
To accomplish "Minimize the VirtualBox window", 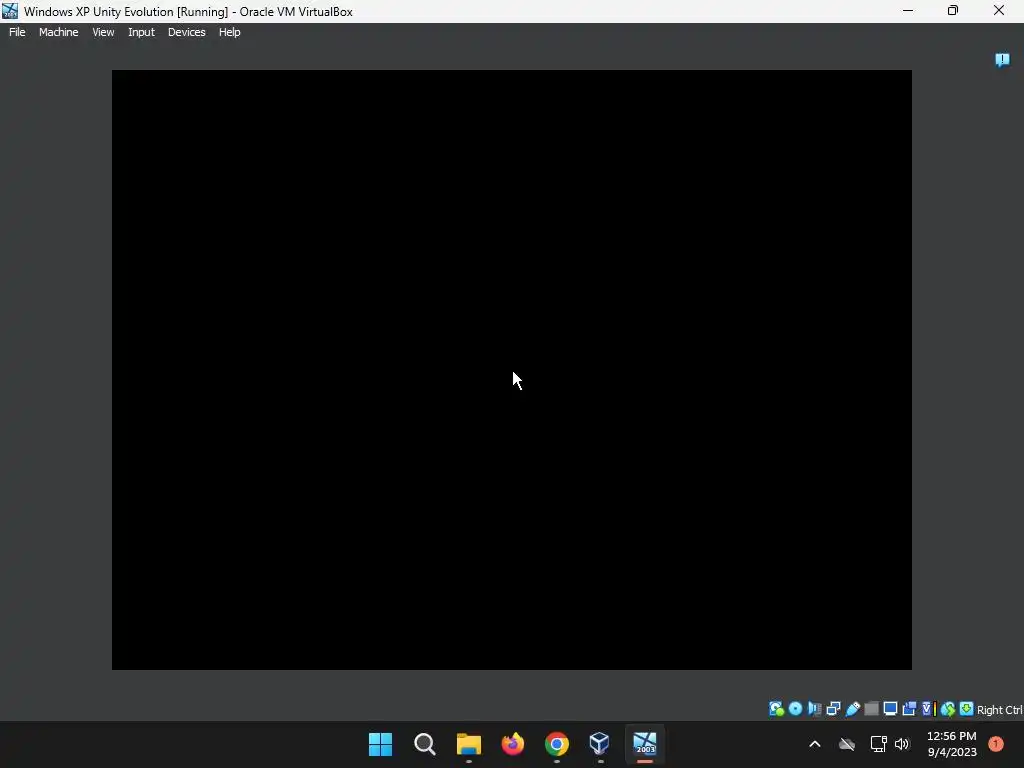I will coord(908,10).
